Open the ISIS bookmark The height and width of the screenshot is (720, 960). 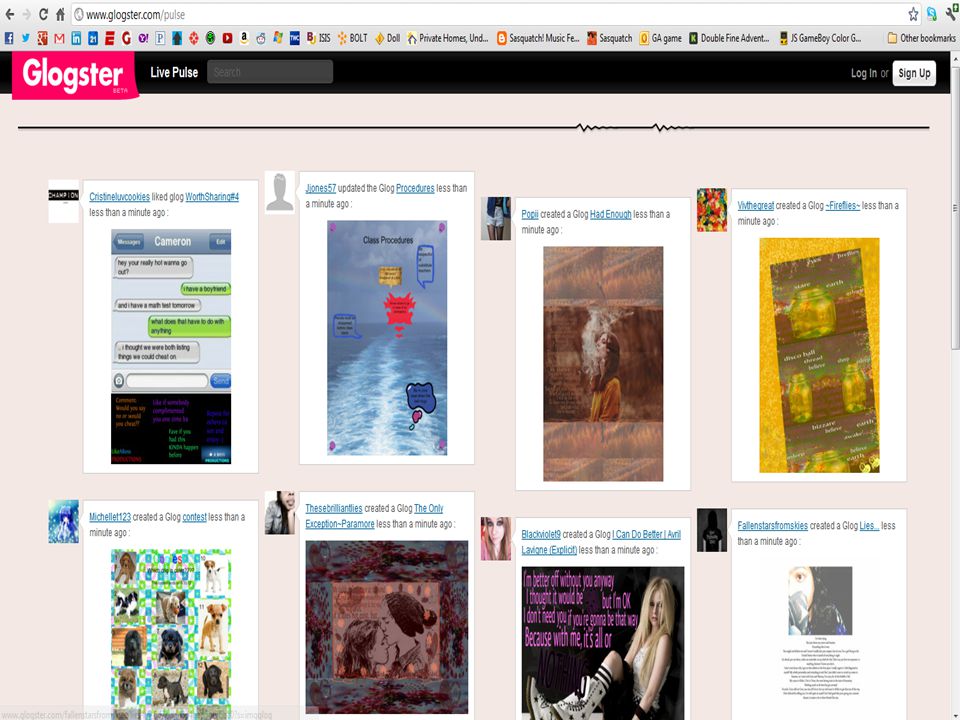(318, 38)
